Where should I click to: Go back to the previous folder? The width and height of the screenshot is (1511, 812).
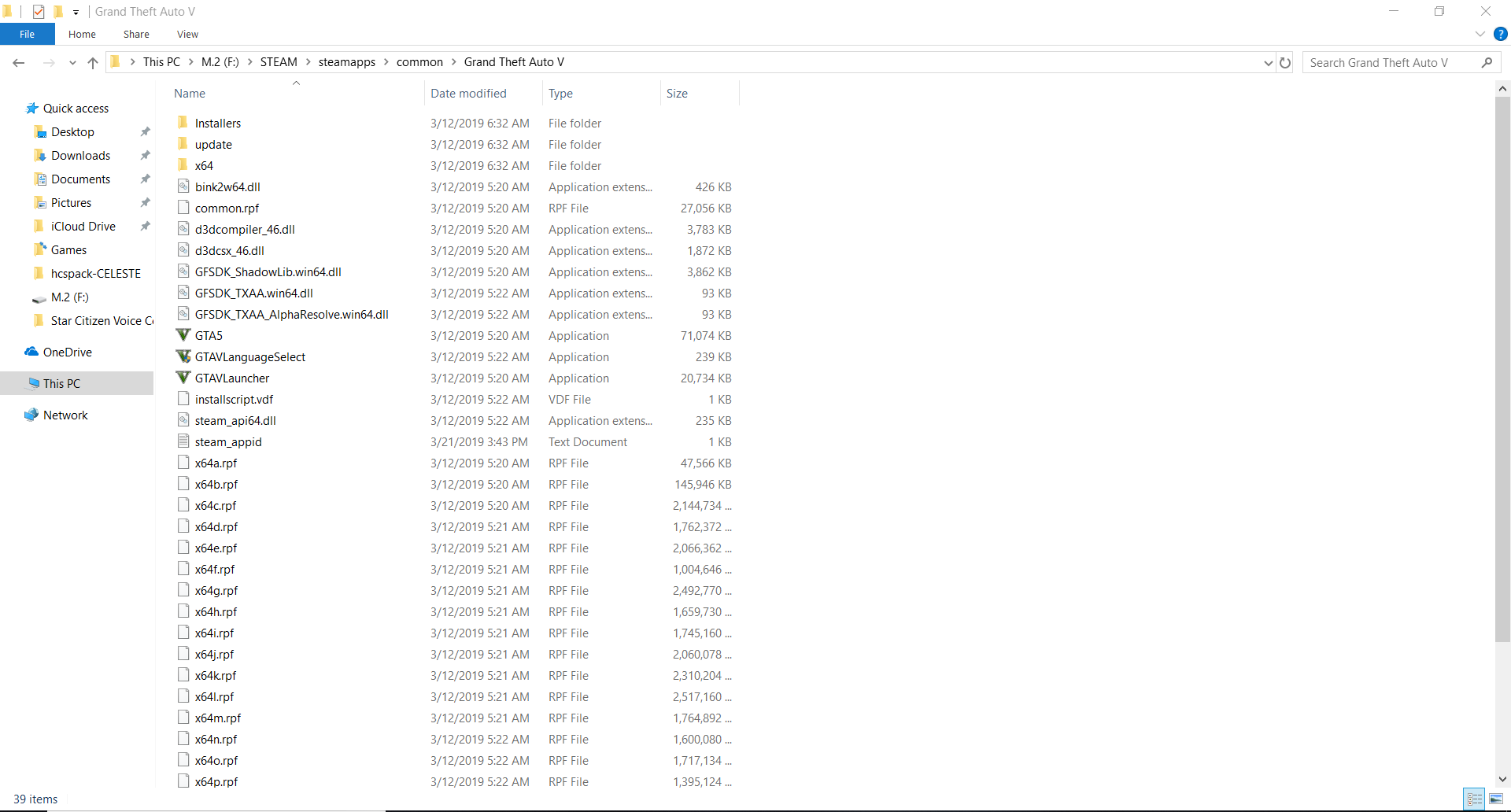(x=19, y=63)
